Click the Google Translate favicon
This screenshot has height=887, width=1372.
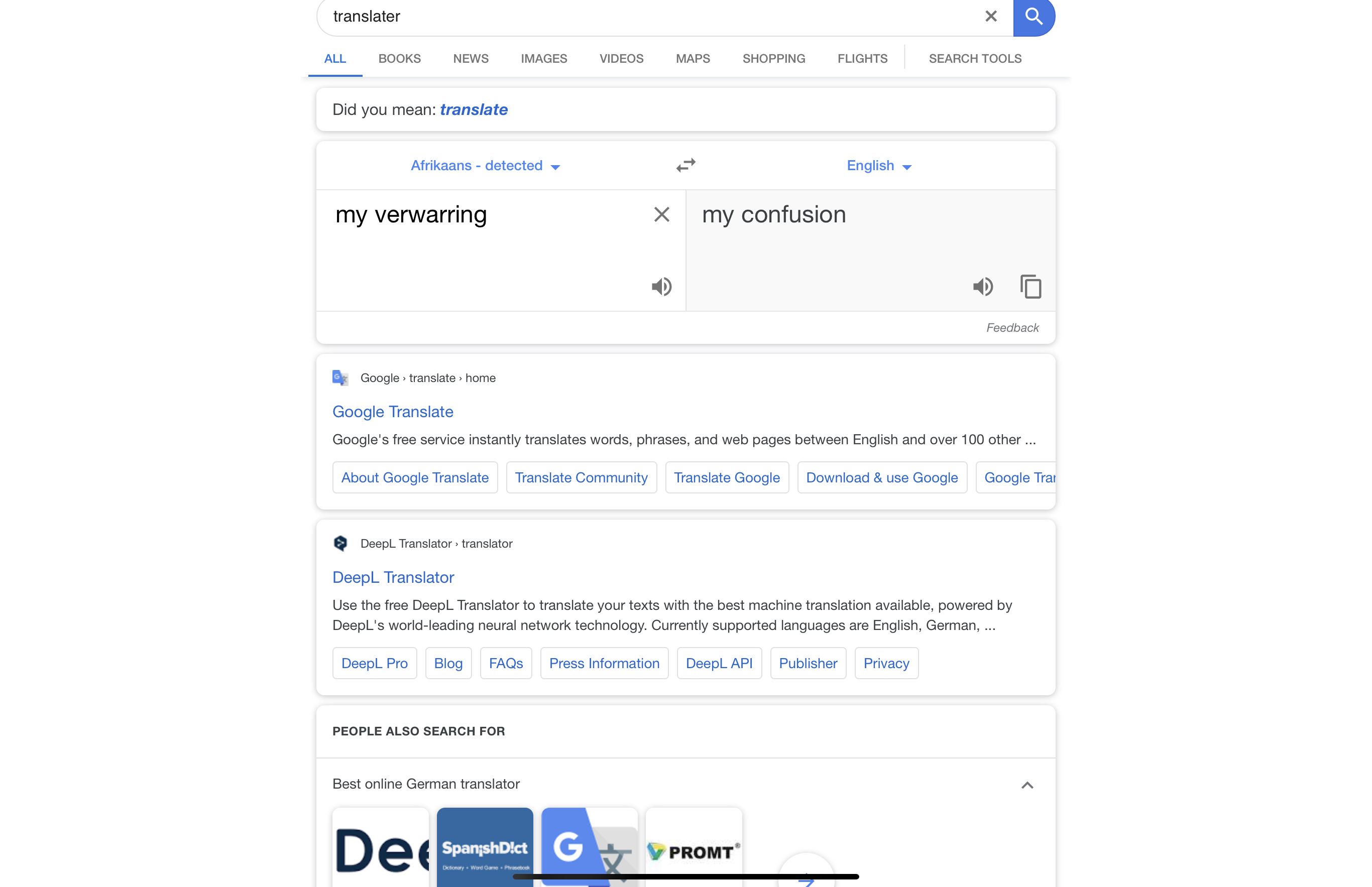coord(340,378)
